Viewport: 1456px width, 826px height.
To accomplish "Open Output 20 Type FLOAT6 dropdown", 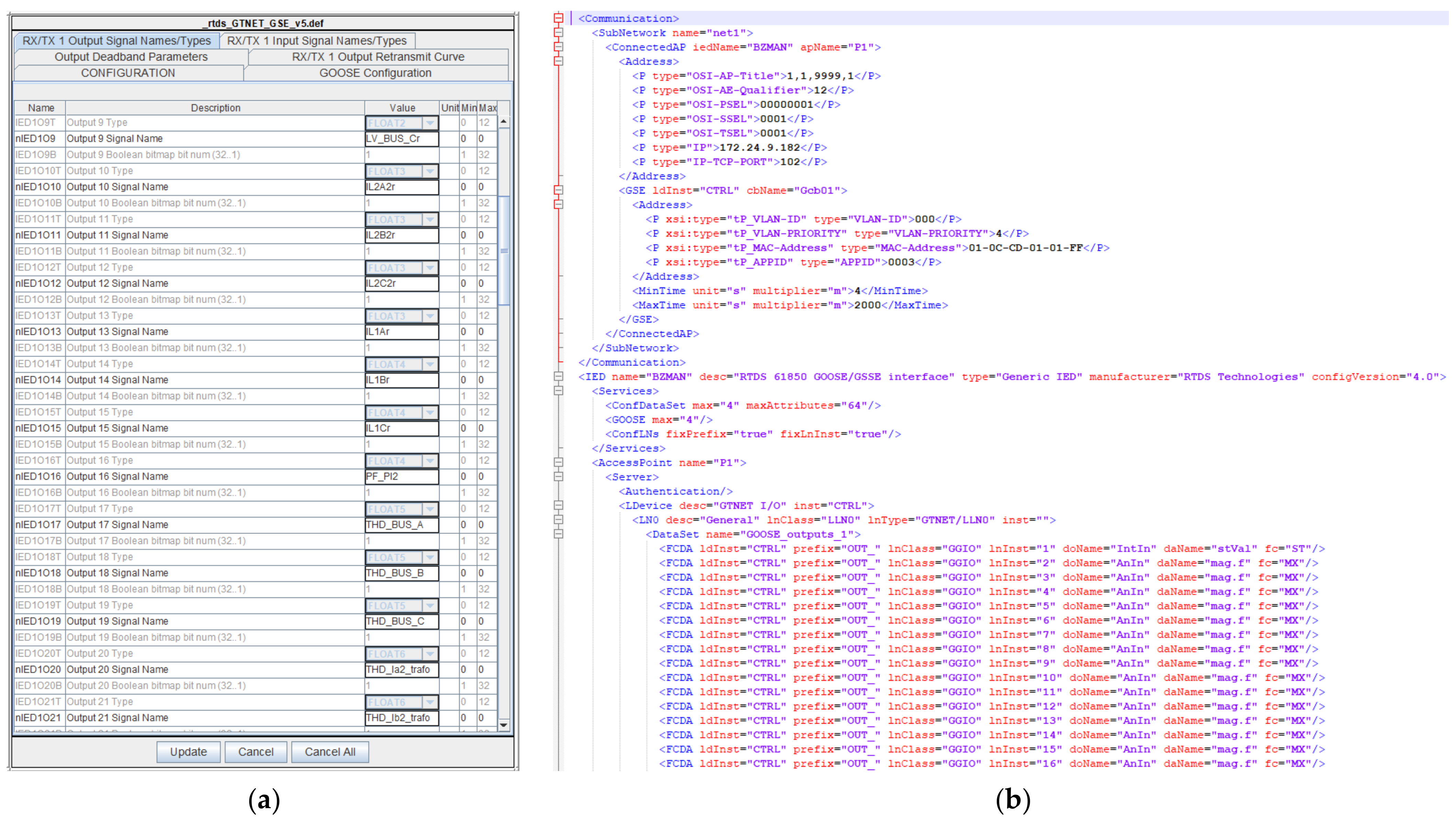I will (x=430, y=654).
